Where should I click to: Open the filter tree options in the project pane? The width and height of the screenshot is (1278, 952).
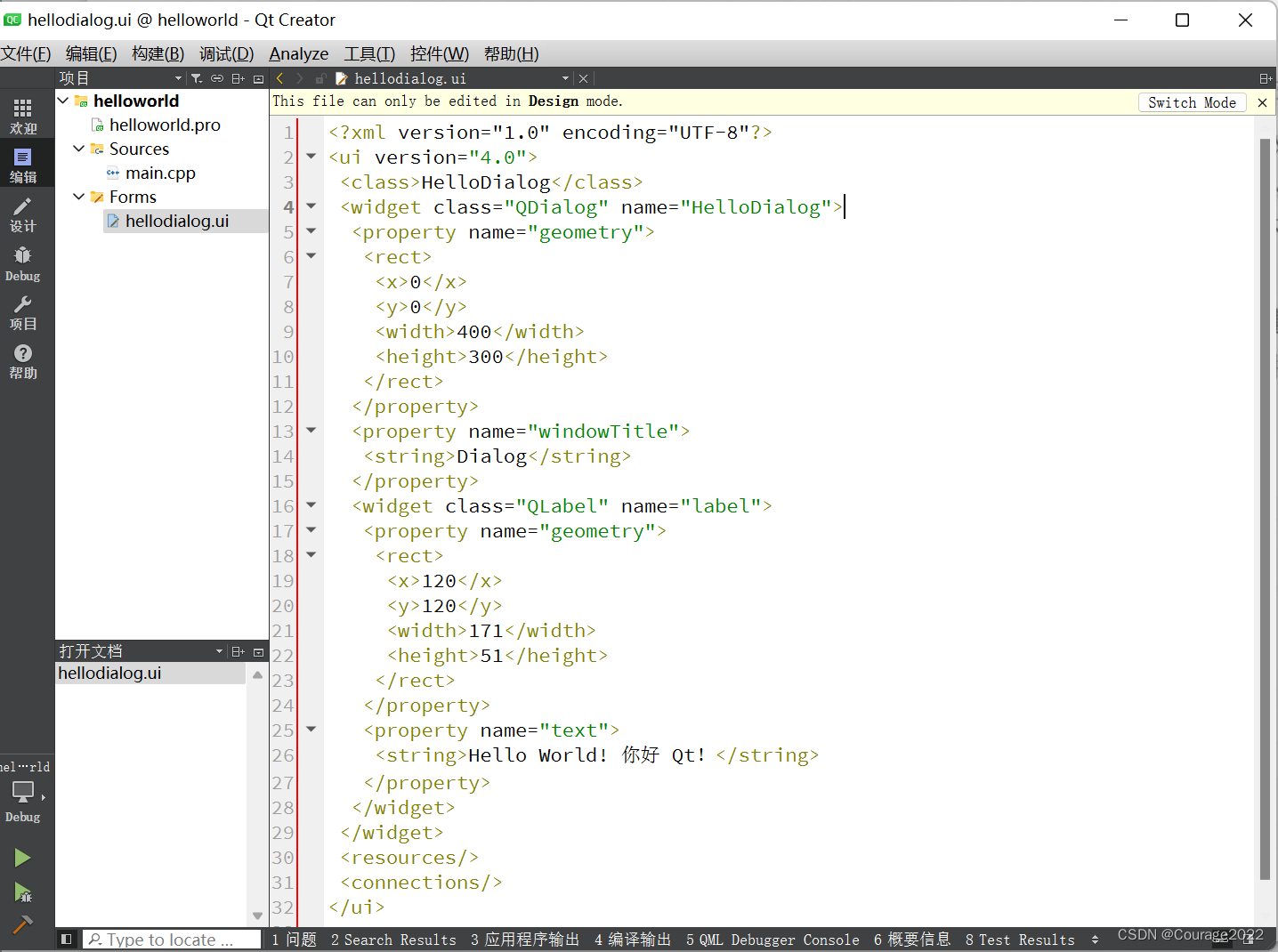coord(197,78)
